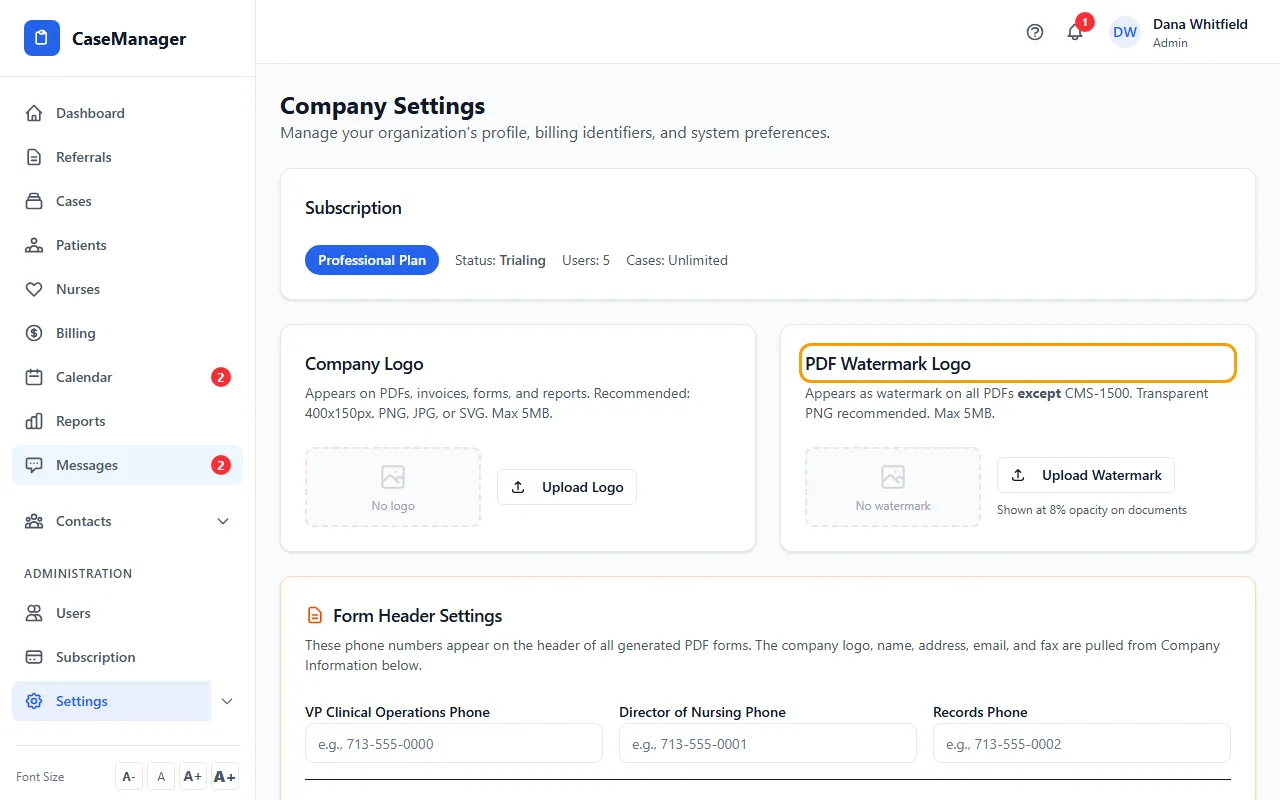Toggle the chevron next to Settings
The width and height of the screenshot is (1280, 800).
coord(227,701)
